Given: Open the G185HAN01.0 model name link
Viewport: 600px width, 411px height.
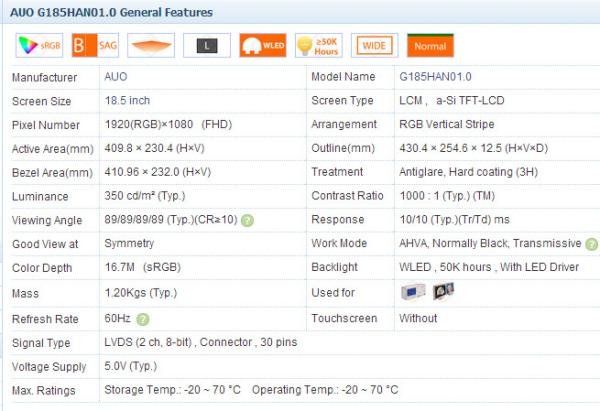Looking at the screenshot, I should [x=435, y=77].
